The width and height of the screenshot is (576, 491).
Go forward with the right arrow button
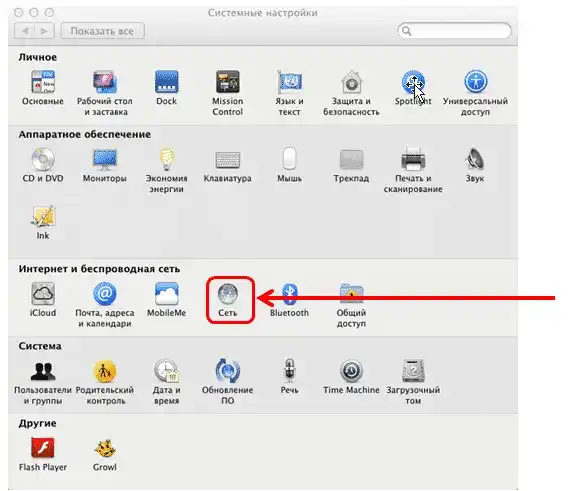coord(44,31)
